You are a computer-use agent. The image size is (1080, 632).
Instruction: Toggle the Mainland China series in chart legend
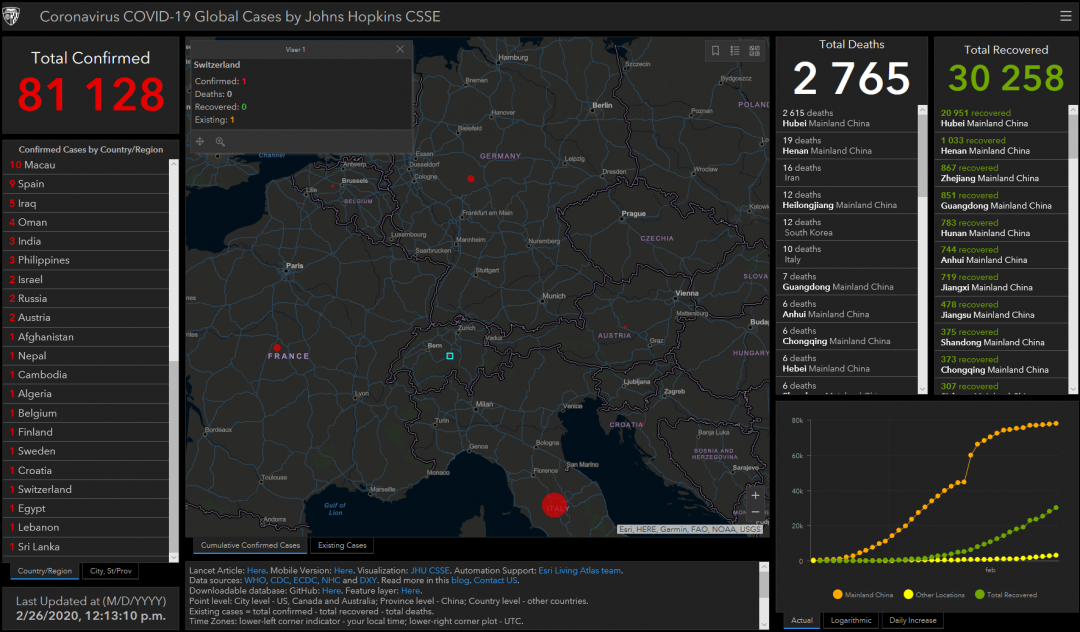(x=862, y=595)
